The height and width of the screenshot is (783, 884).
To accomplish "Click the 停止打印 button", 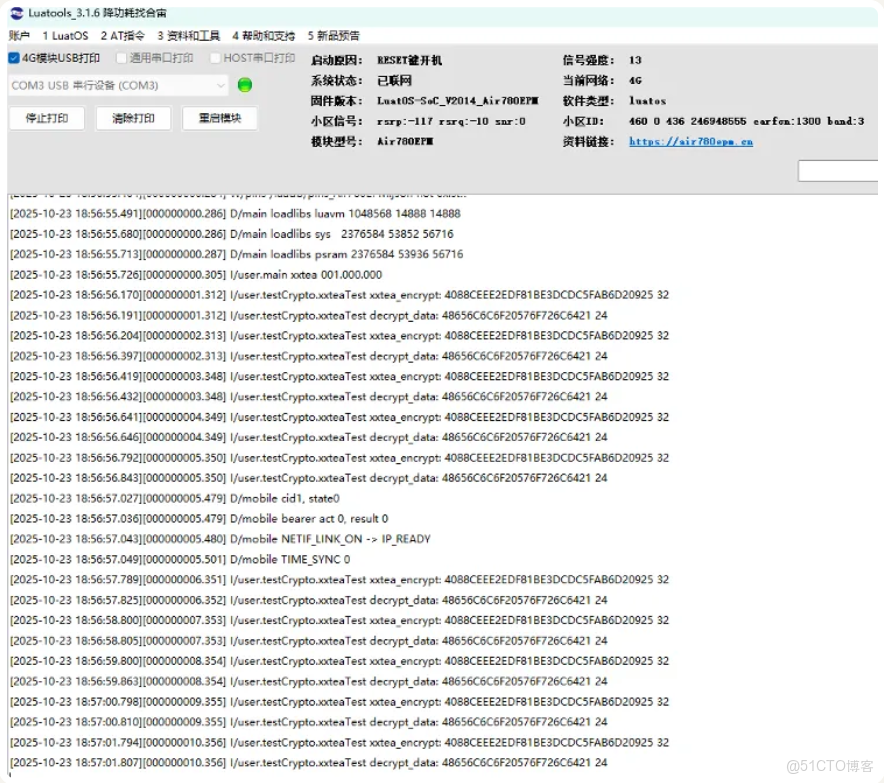I will 47,118.
